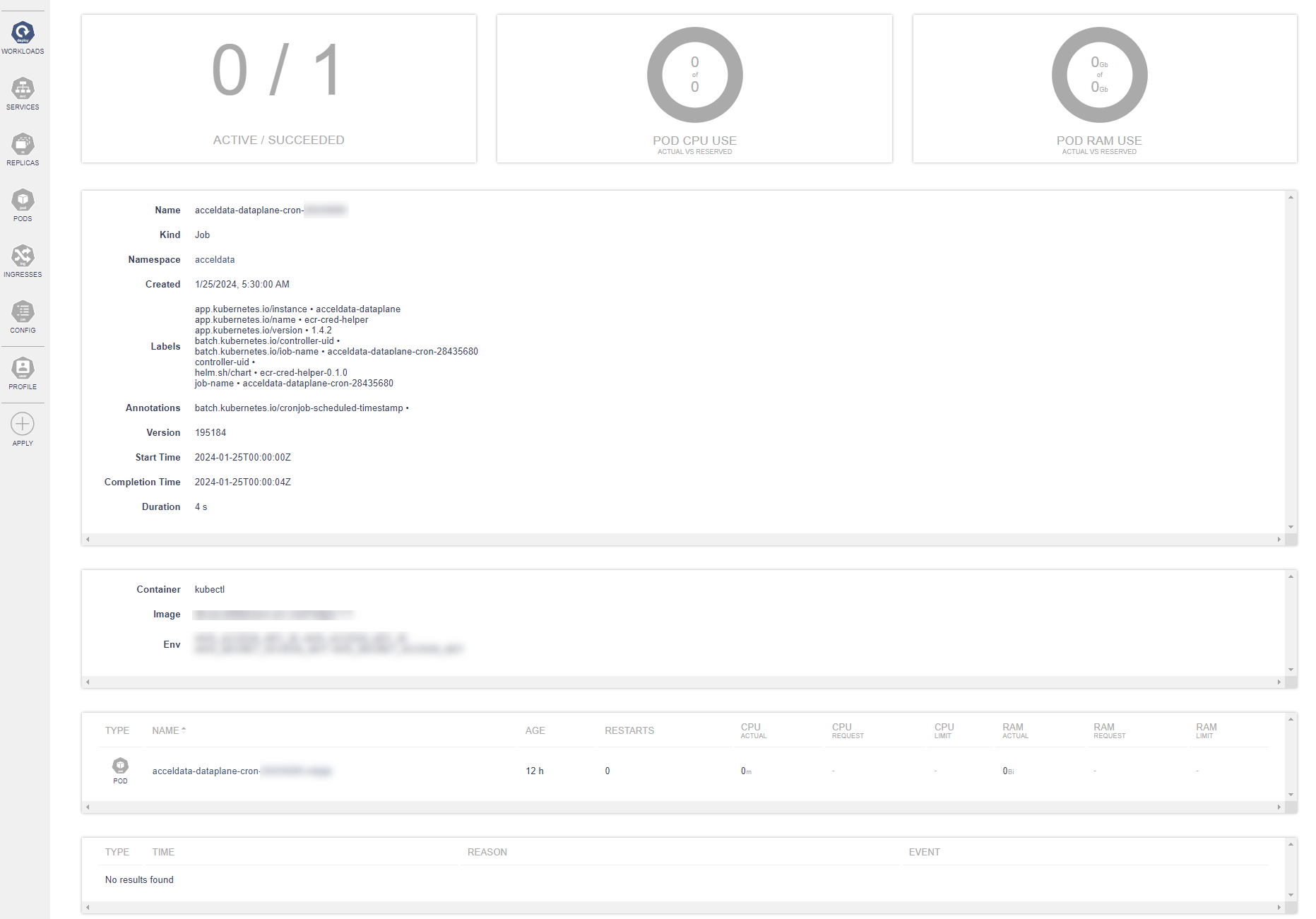
Task: Select the cronjob-scheduled-timestamp annotation
Action: click(302, 408)
